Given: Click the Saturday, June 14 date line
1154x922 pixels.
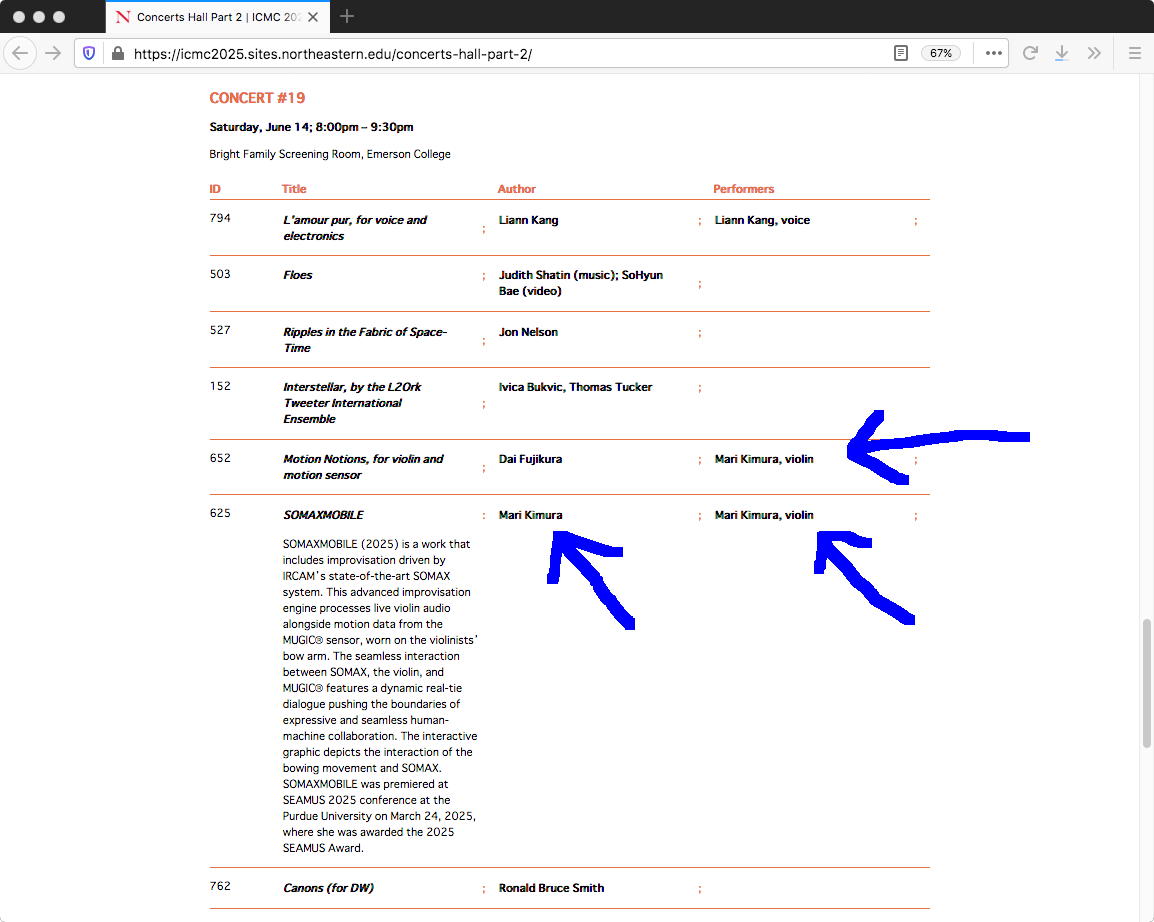Looking at the screenshot, I should [x=311, y=127].
